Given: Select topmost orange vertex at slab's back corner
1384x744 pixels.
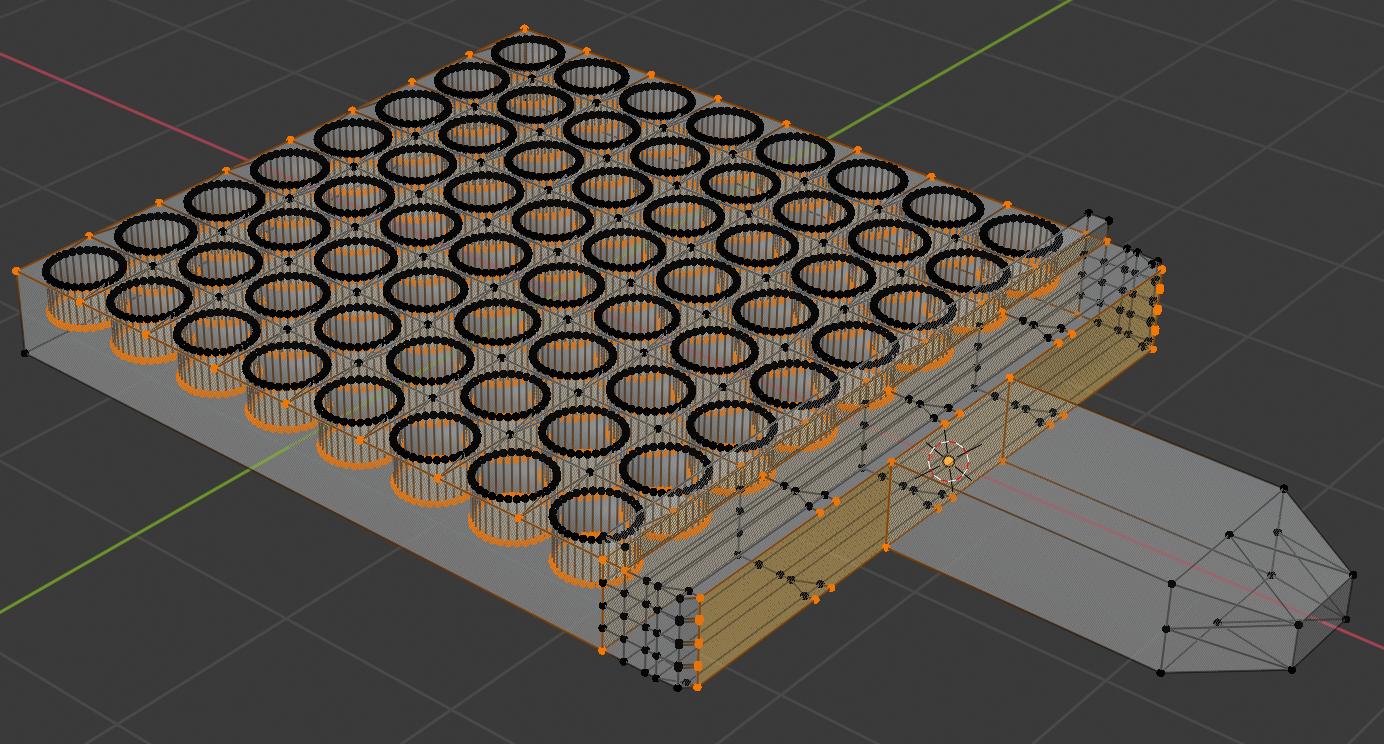Looking at the screenshot, I should click(525, 30).
